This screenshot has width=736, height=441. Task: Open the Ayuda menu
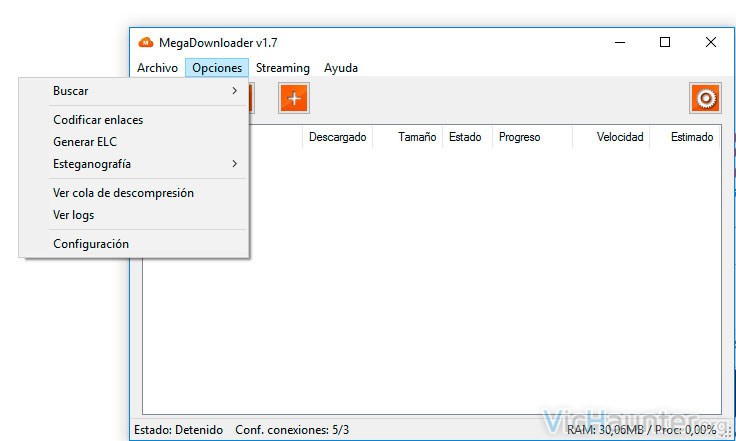pyautogui.click(x=341, y=68)
